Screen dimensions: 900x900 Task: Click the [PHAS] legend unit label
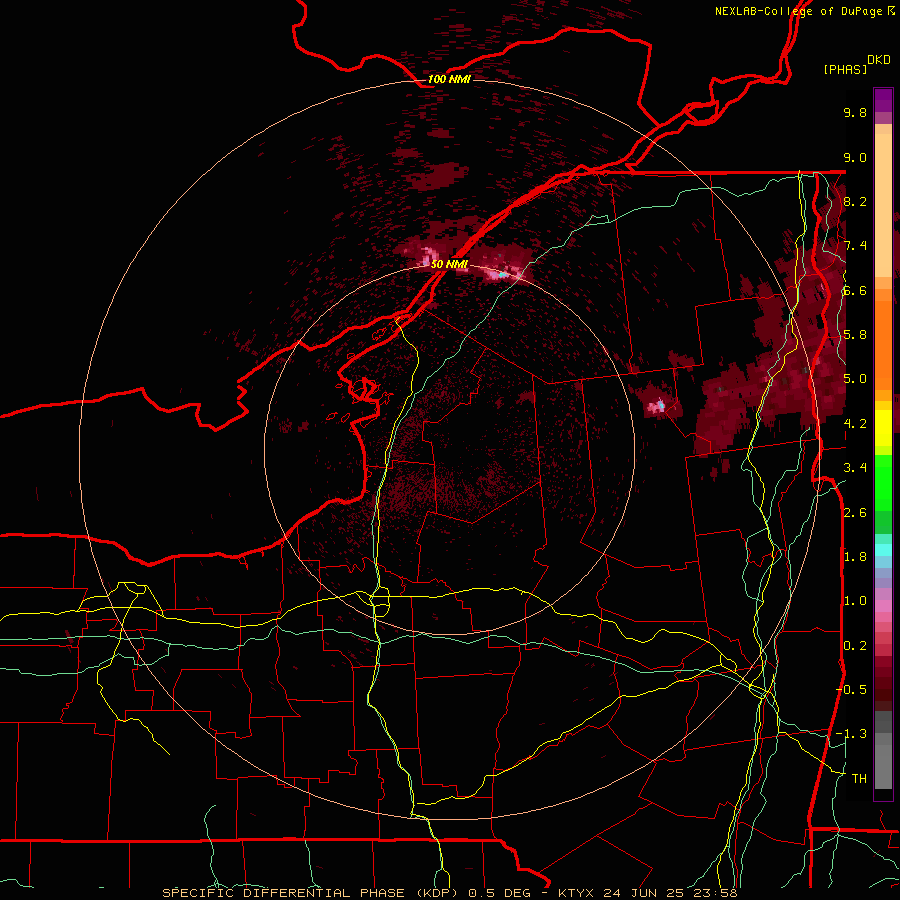point(845,69)
